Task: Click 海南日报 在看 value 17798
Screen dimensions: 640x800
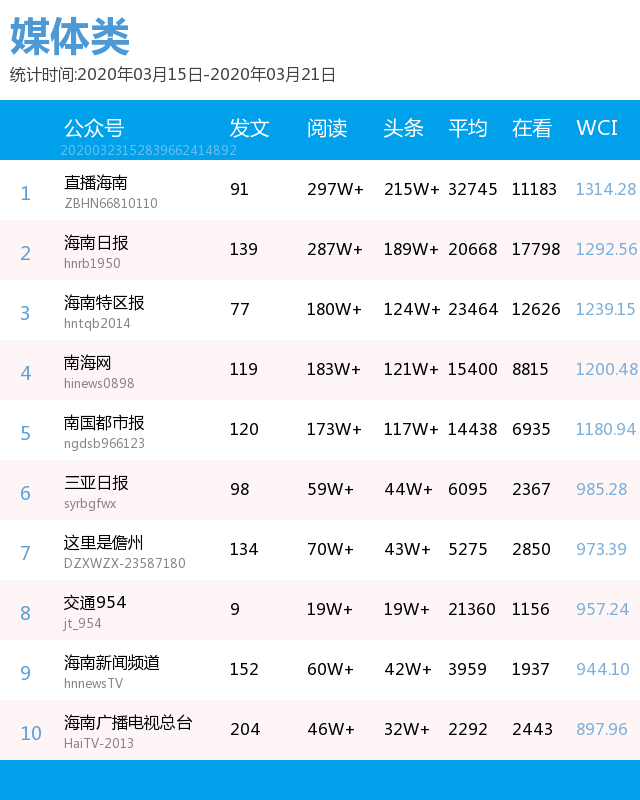Action: [x=536, y=249]
